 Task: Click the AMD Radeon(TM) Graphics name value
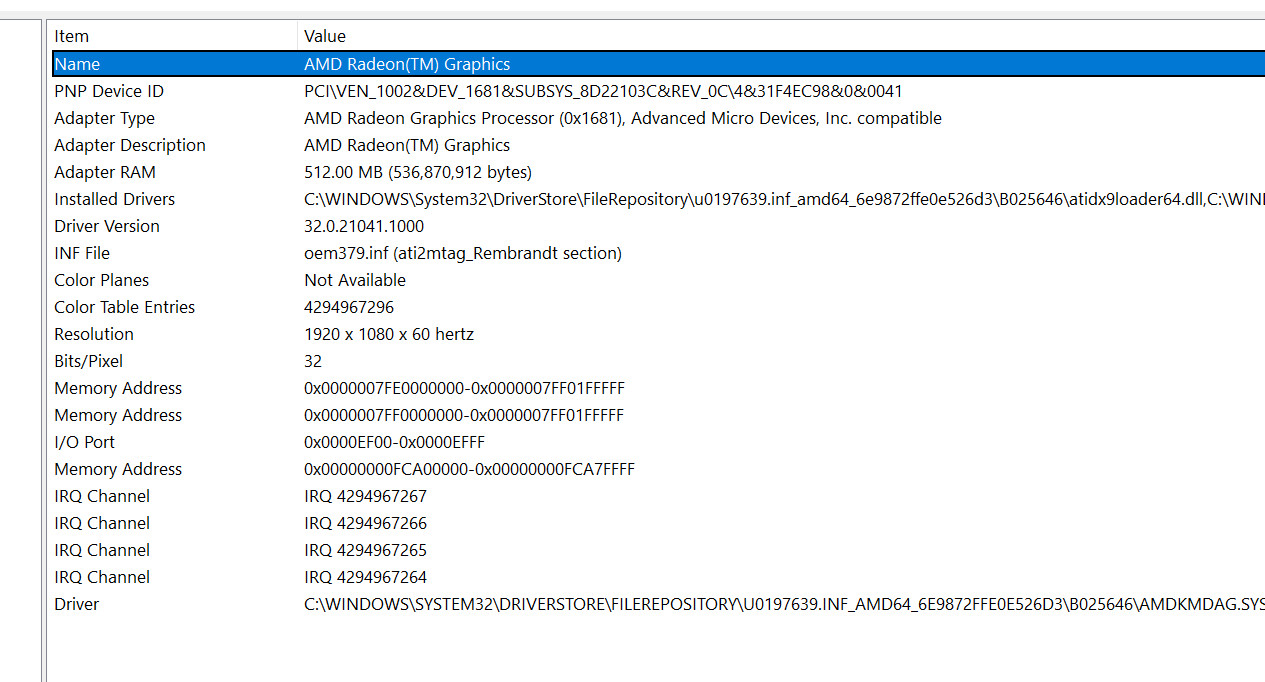point(407,64)
